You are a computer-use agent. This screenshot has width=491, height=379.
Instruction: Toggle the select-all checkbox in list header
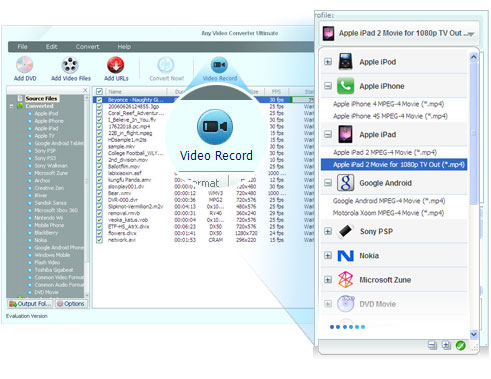click(99, 91)
